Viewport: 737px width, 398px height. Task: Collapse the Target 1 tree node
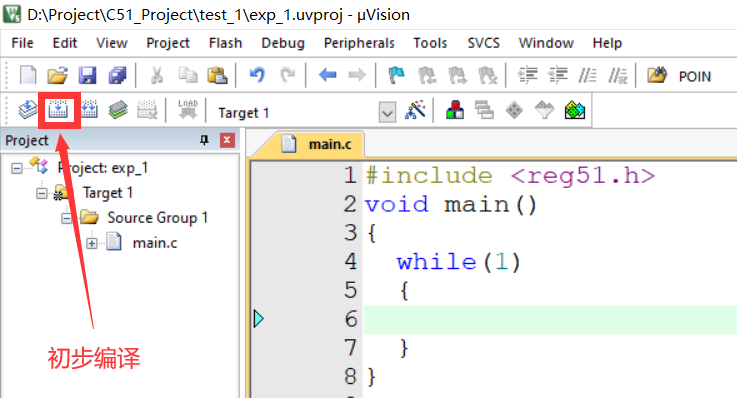(x=41, y=193)
